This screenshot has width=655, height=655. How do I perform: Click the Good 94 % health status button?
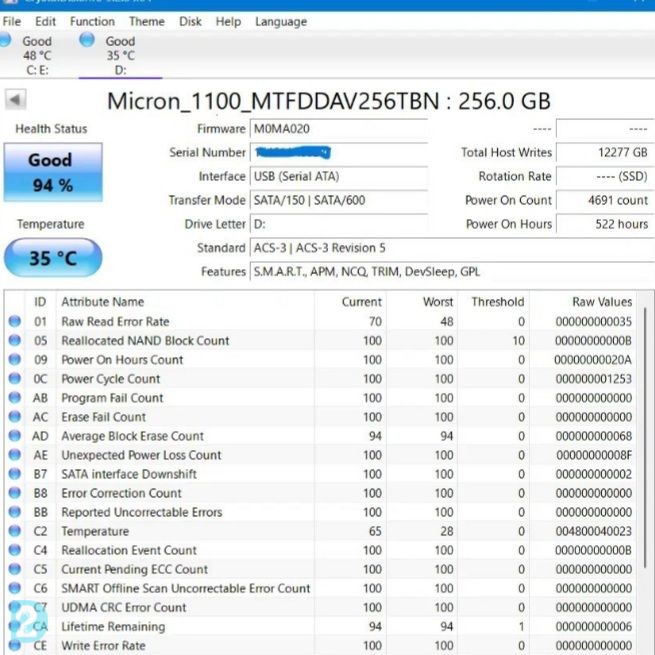pyautogui.click(x=53, y=172)
